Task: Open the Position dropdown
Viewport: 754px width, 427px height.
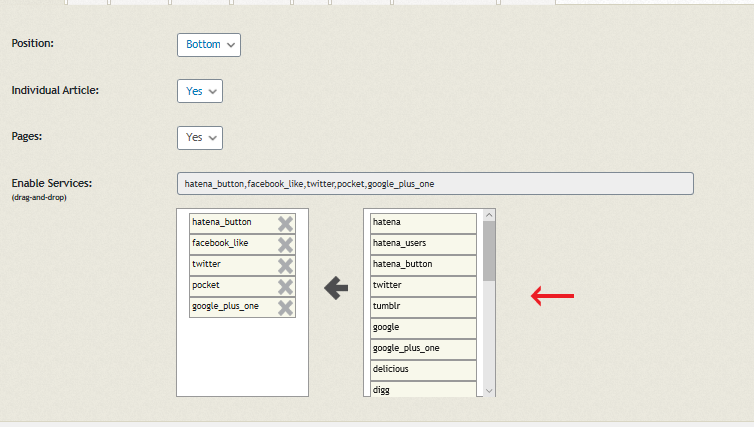Action: coord(209,45)
